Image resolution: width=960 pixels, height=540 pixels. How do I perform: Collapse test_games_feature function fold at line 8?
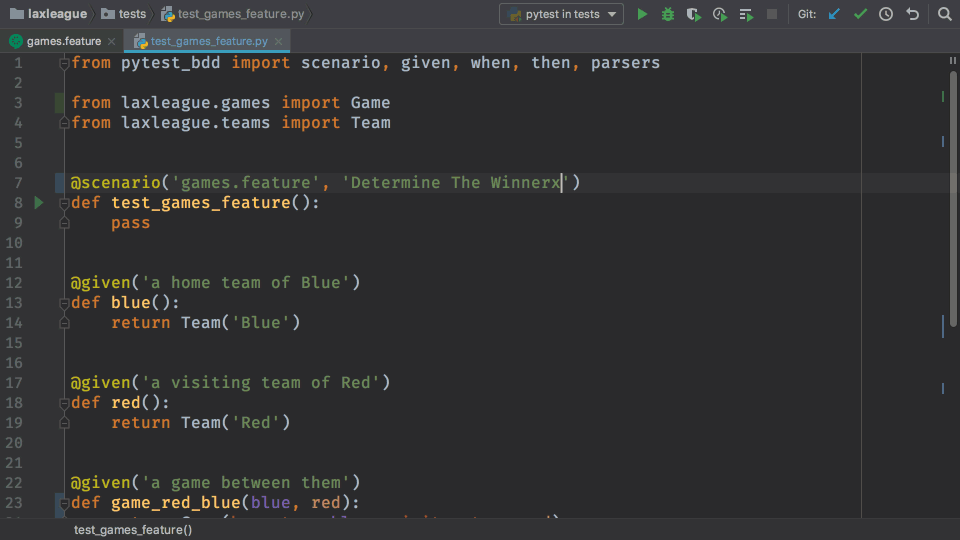(x=64, y=203)
